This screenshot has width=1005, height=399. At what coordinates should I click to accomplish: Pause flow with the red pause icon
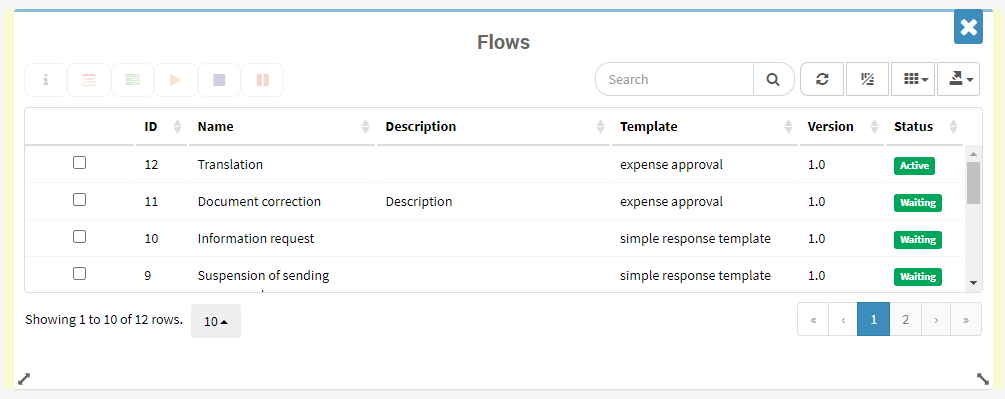tap(263, 80)
